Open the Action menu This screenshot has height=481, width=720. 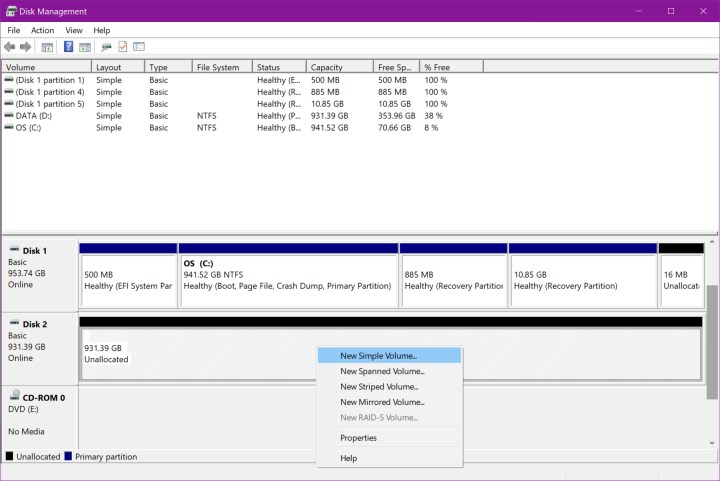coord(42,30)
